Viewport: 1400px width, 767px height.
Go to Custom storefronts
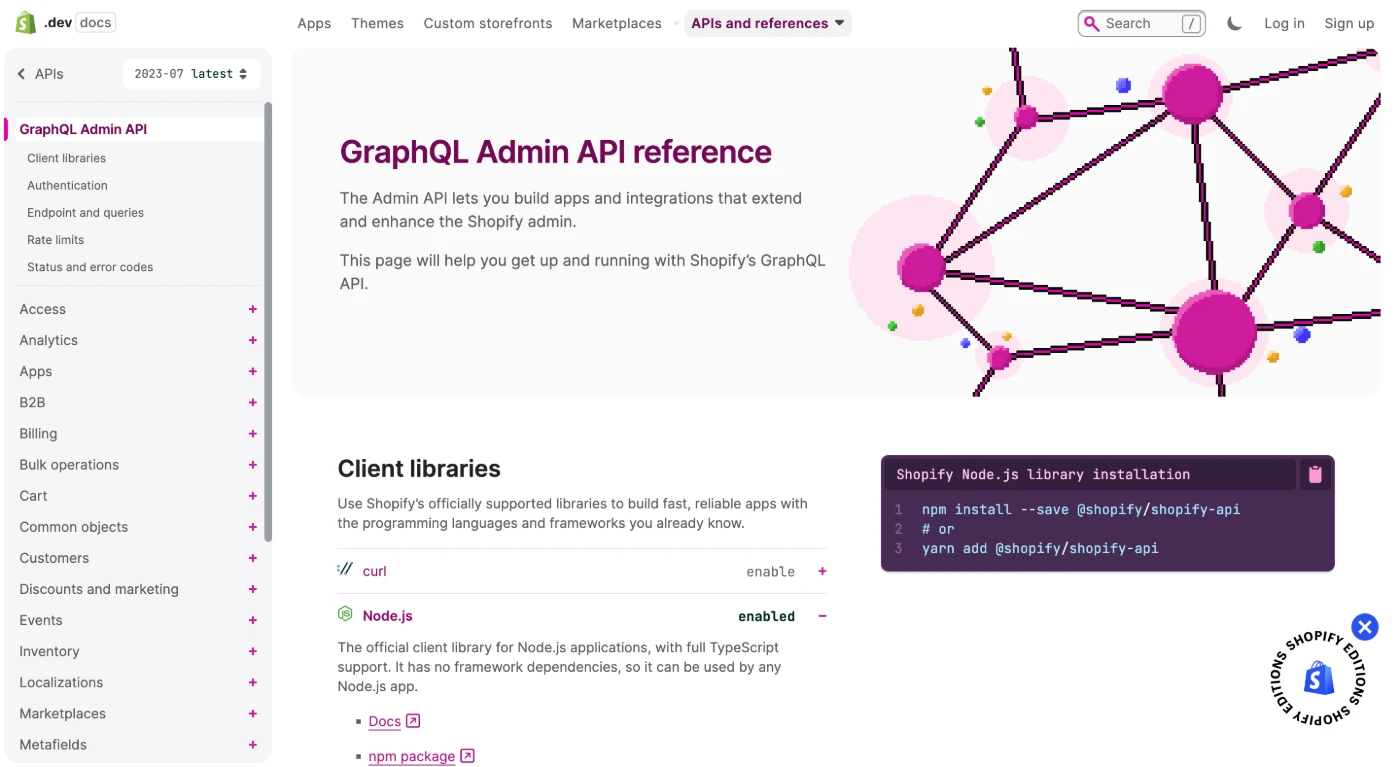(488, 23)
